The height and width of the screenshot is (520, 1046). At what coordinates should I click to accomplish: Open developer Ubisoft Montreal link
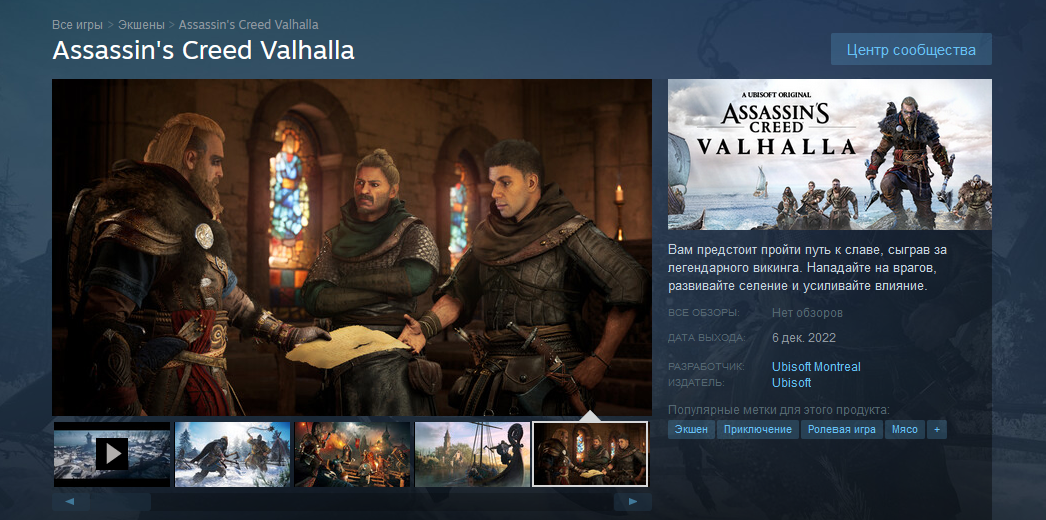point(816,367)
